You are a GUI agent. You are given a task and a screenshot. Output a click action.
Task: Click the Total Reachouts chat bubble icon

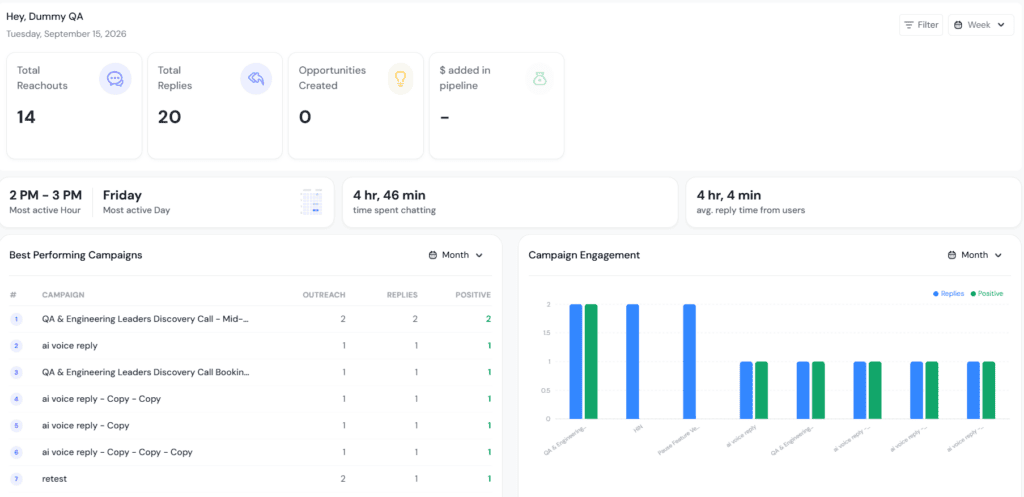115,79
